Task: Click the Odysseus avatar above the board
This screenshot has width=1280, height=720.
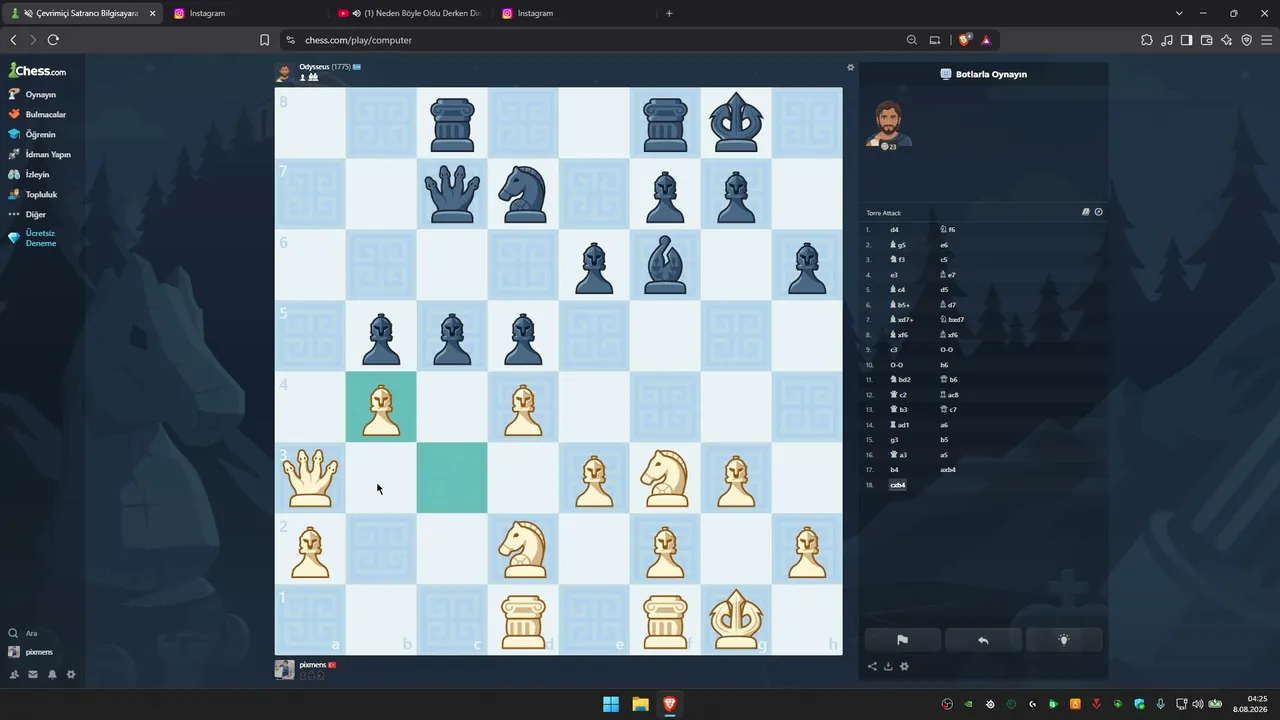Action: pyautogui.click(x=285, y=72)
